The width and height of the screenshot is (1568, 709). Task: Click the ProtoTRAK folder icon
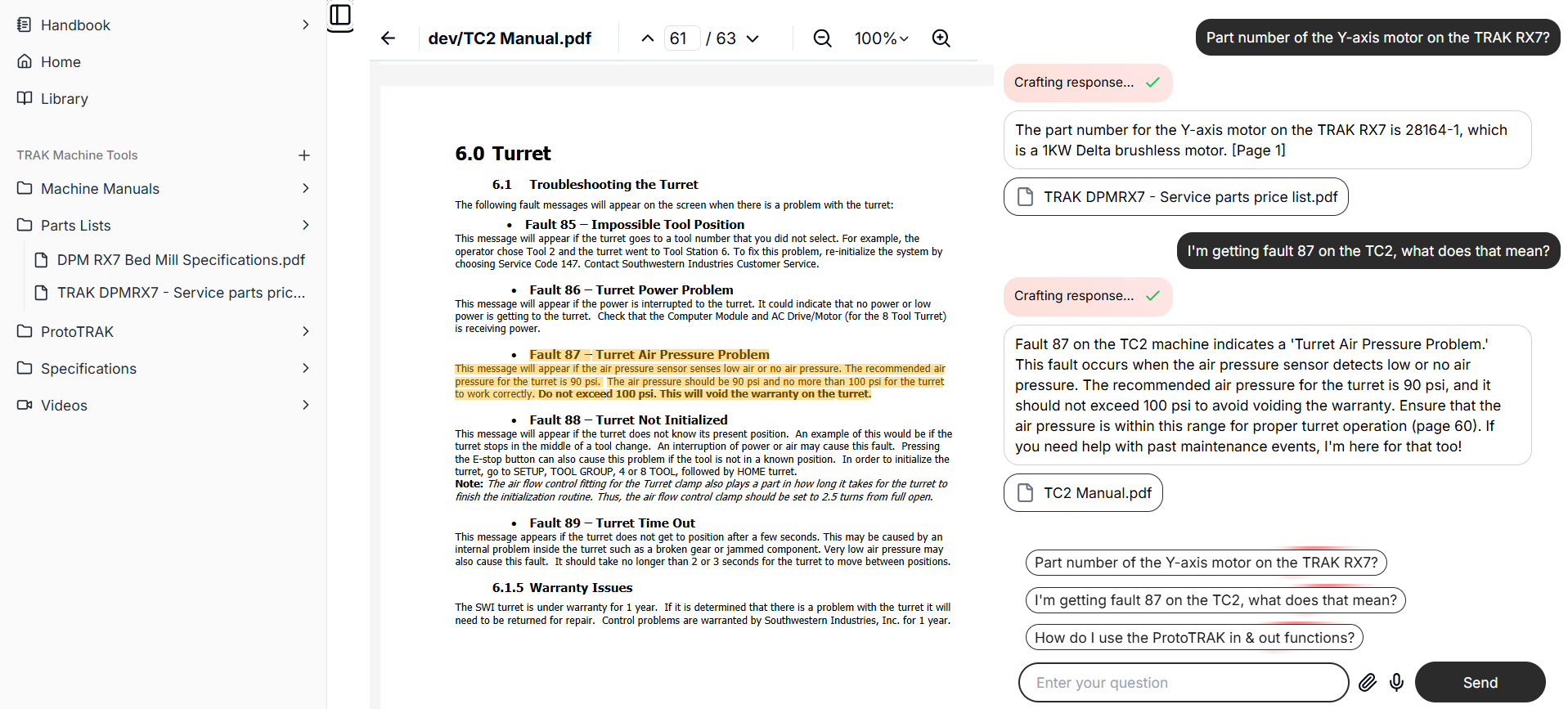(25, 331)
